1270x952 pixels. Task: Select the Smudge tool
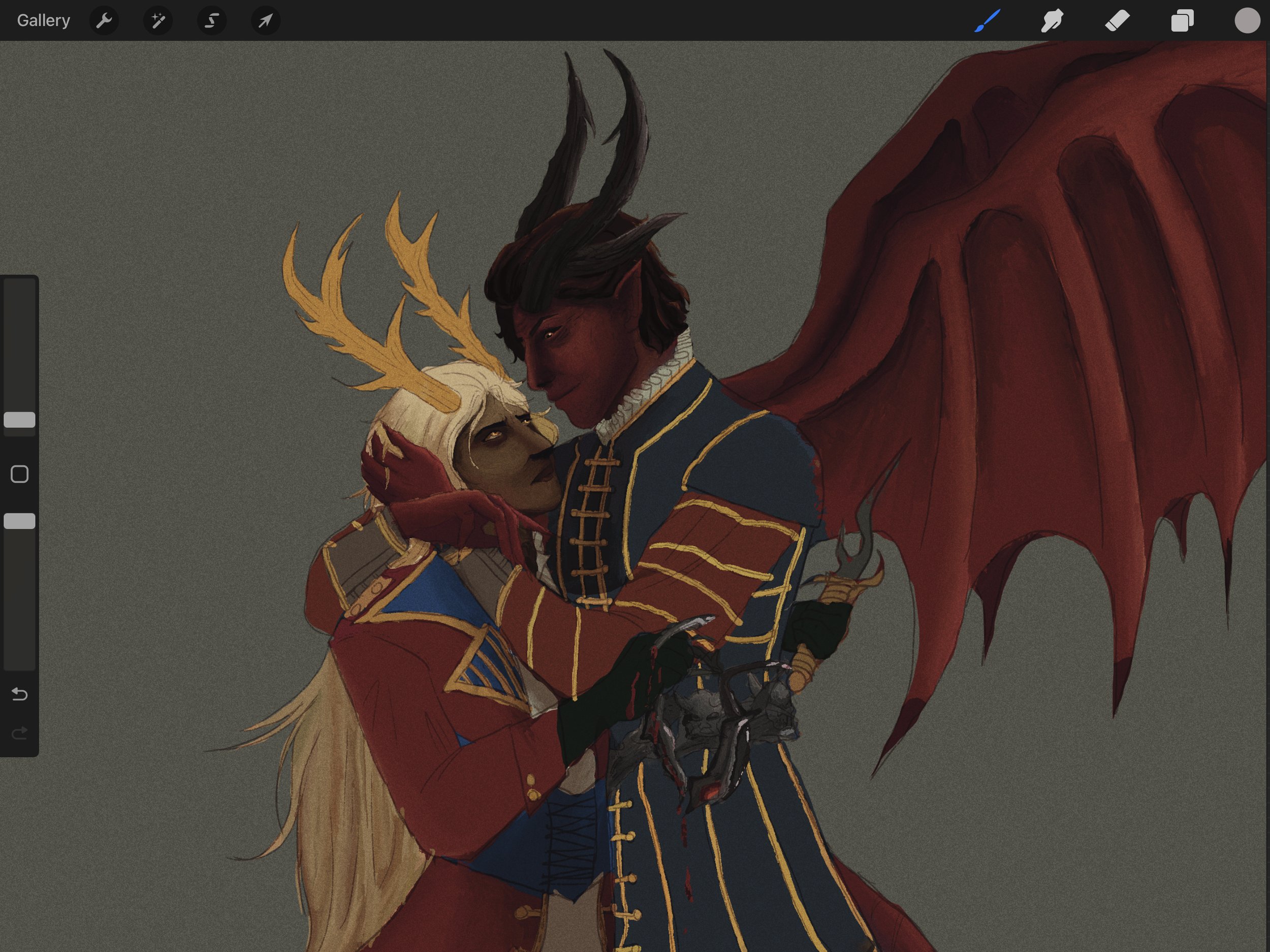1052,21
